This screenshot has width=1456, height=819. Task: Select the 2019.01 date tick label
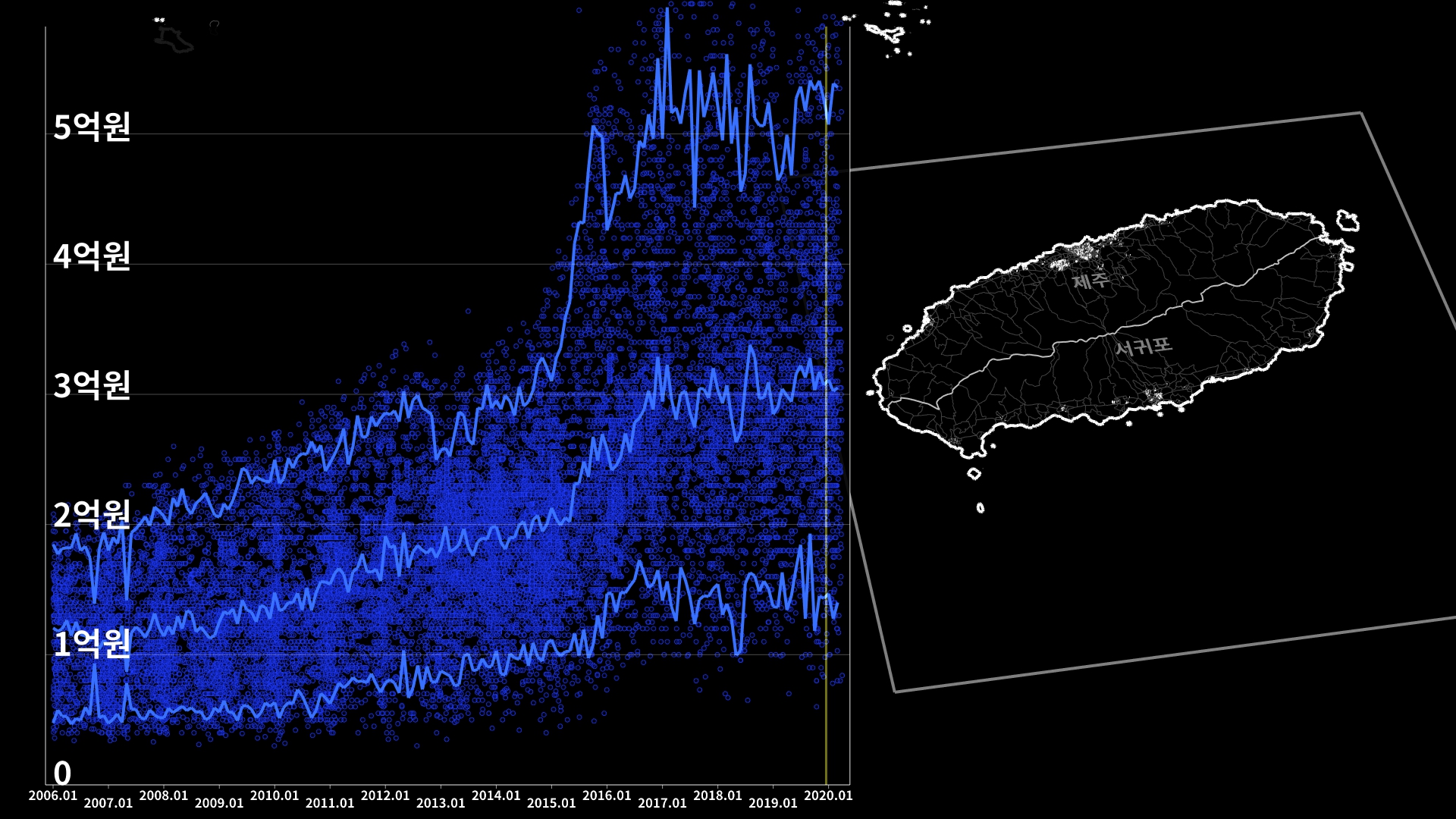[773, 803]
